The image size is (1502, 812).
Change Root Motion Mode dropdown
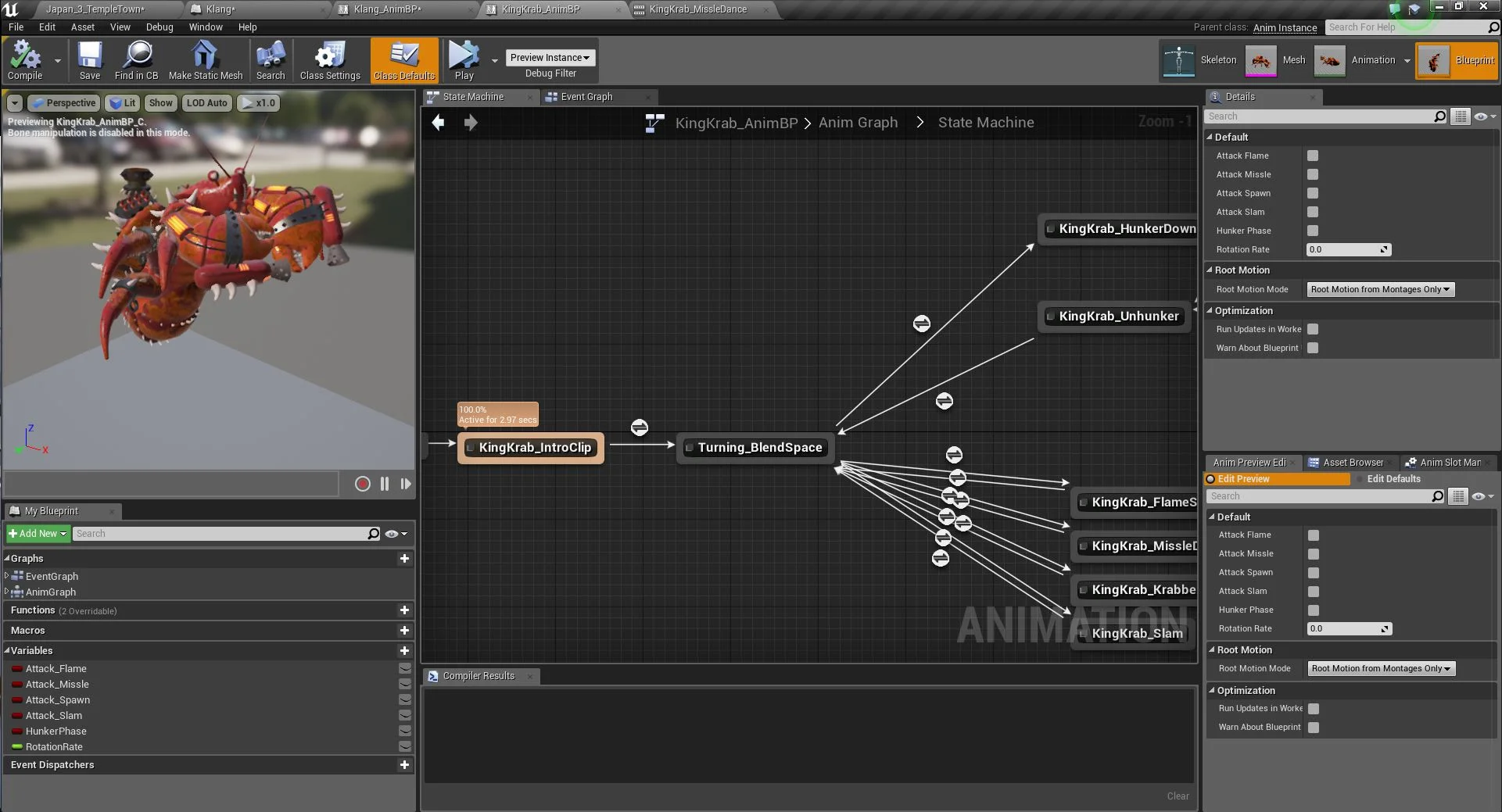[x=1379, y=289]
